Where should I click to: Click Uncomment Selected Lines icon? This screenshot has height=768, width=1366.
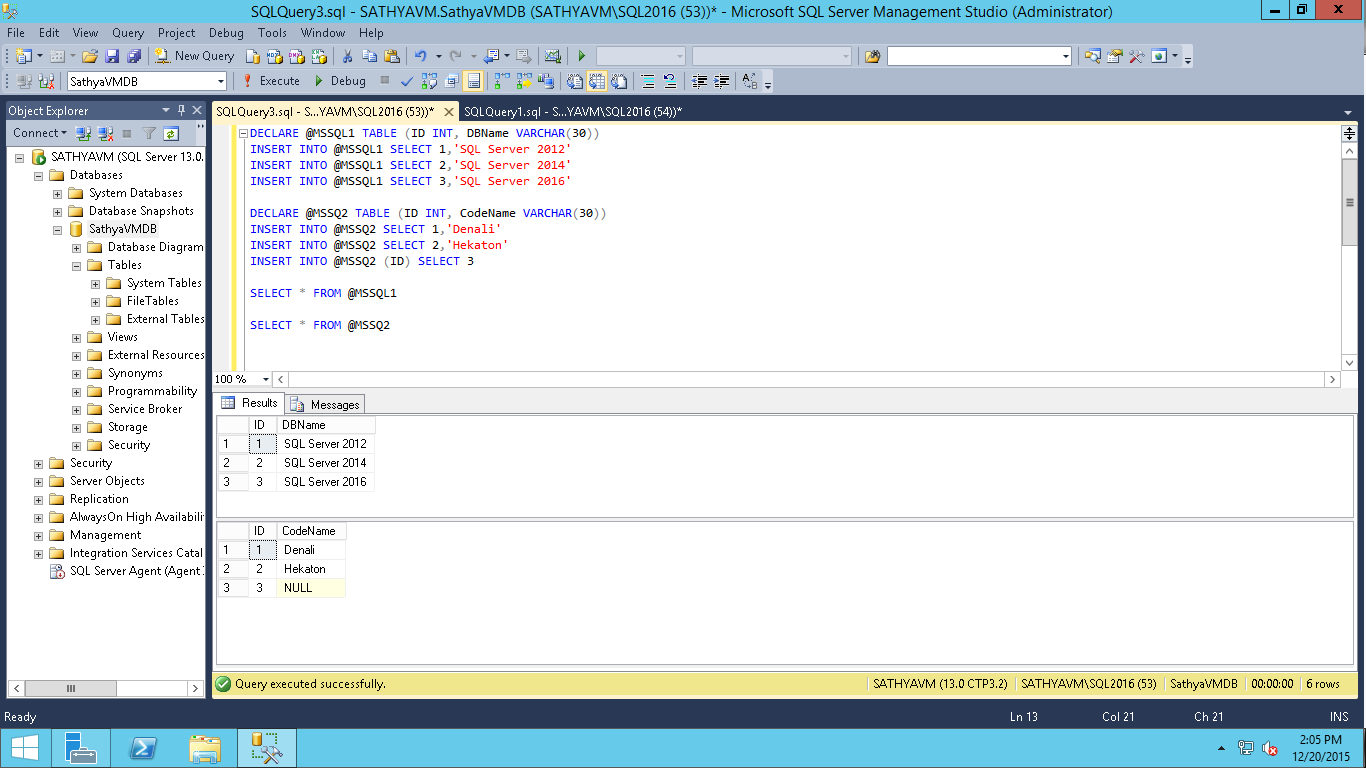pyautogui.click(x=669, y=81)
